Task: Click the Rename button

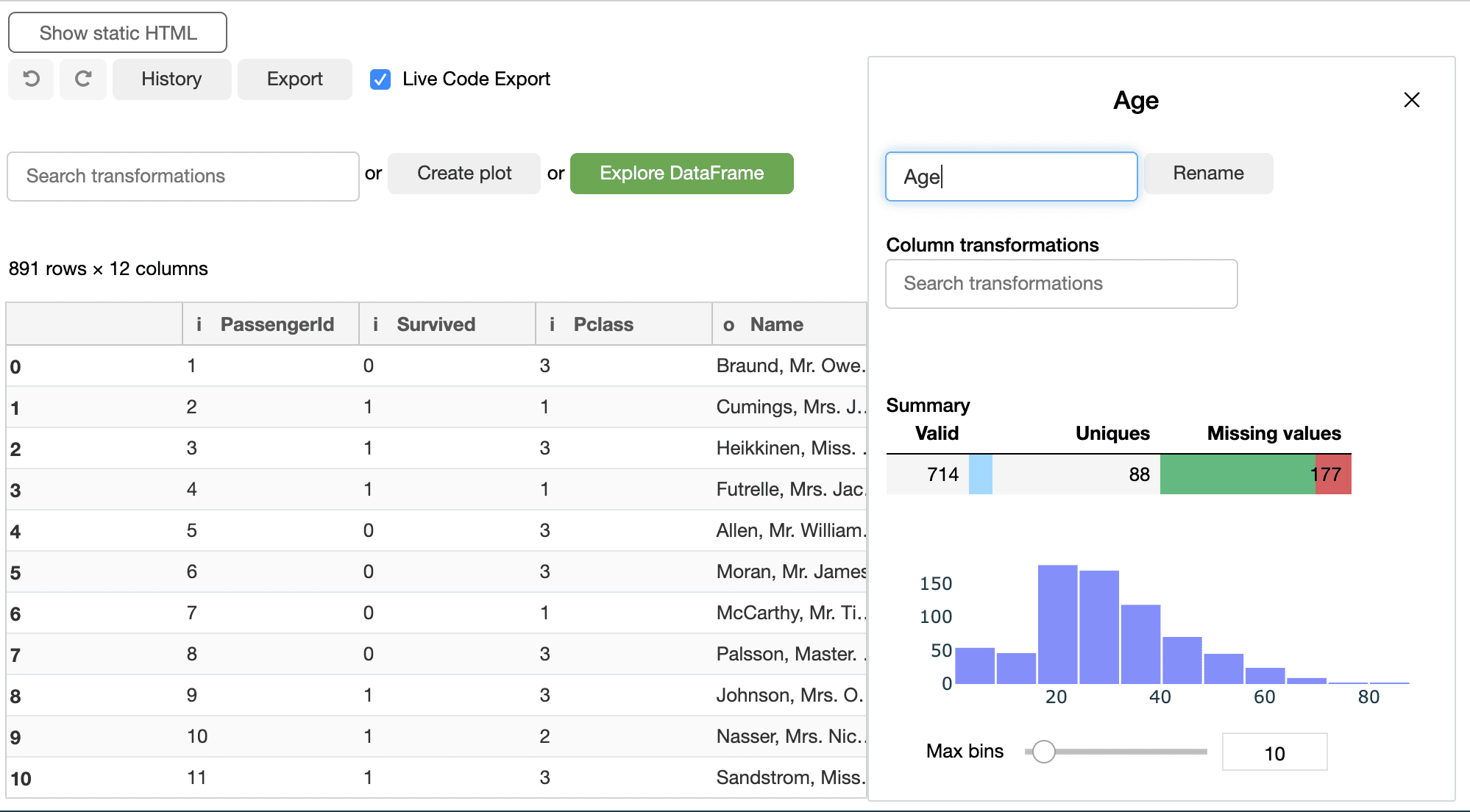Action: click(x=1208, y=174)
